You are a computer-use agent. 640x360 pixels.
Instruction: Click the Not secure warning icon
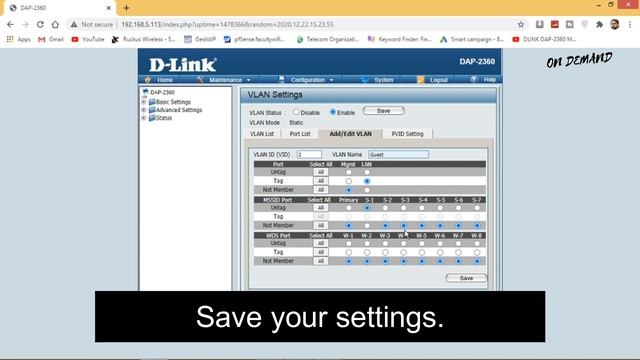74,24
